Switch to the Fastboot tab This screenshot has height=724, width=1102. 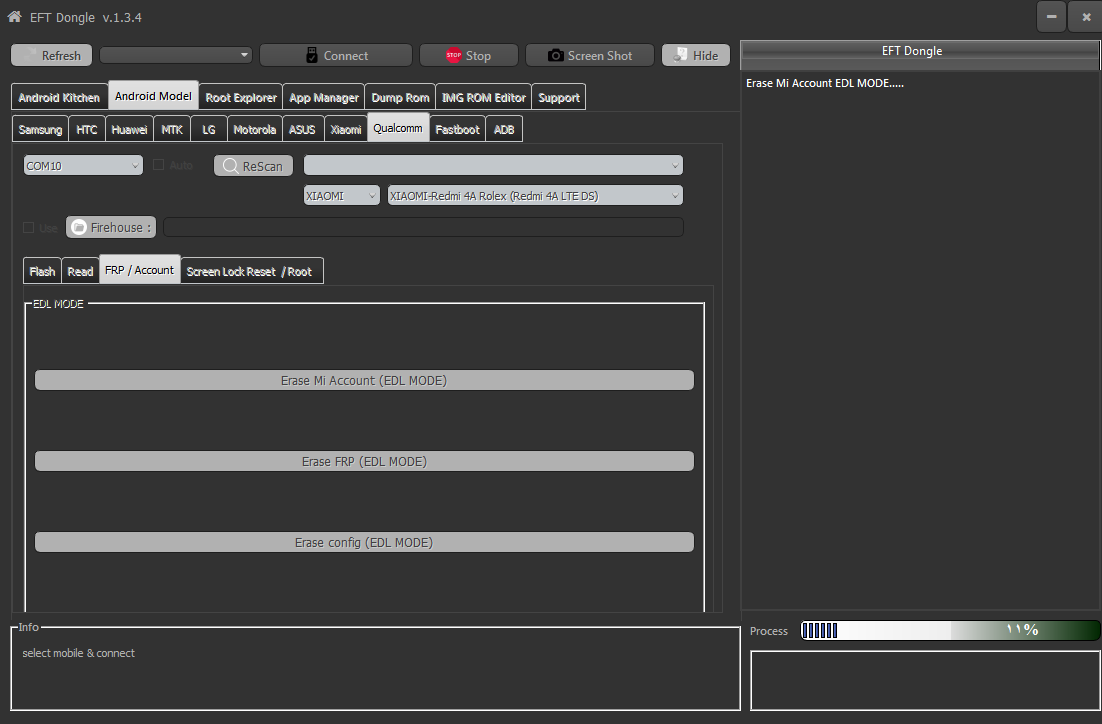click(x=458, y=129)
